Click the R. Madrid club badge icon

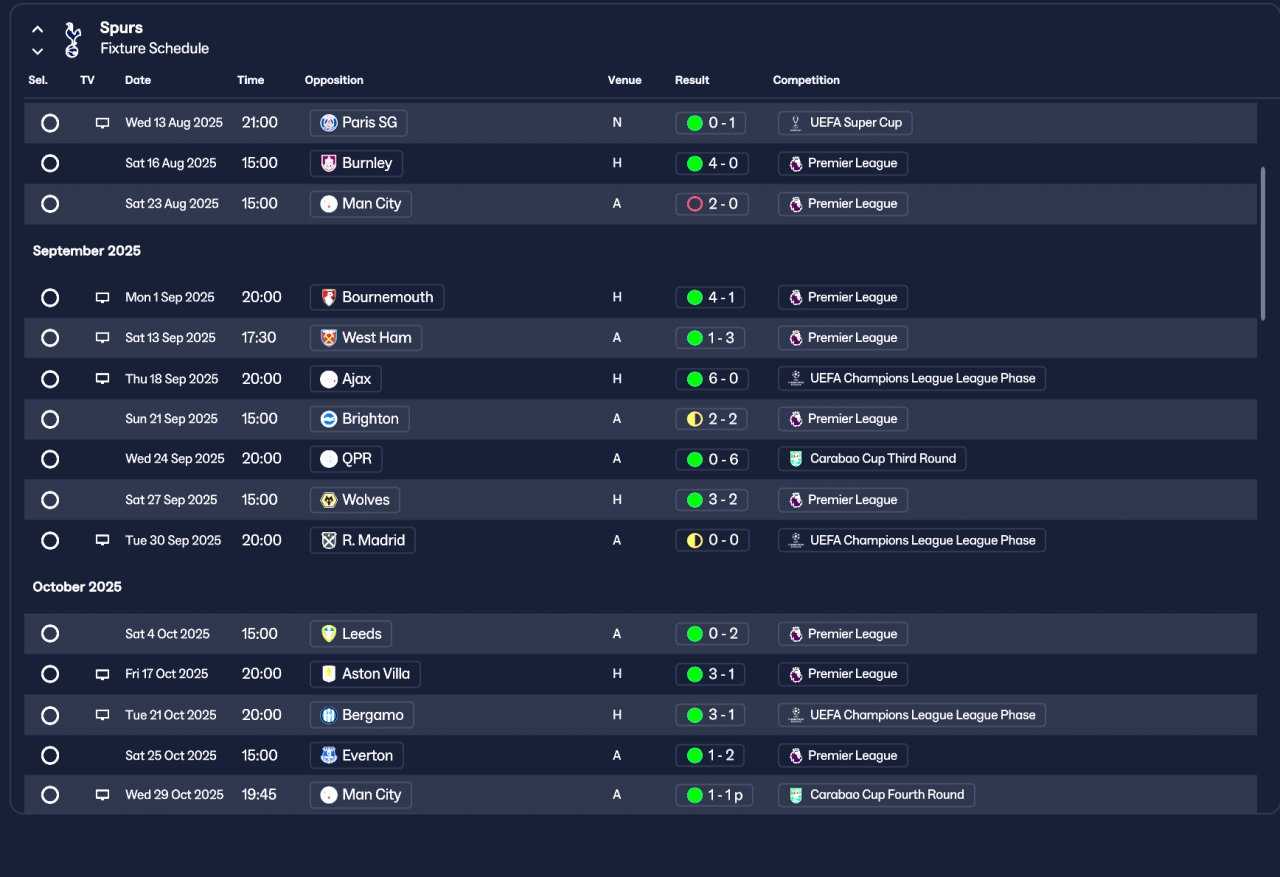tap(329, 541)
